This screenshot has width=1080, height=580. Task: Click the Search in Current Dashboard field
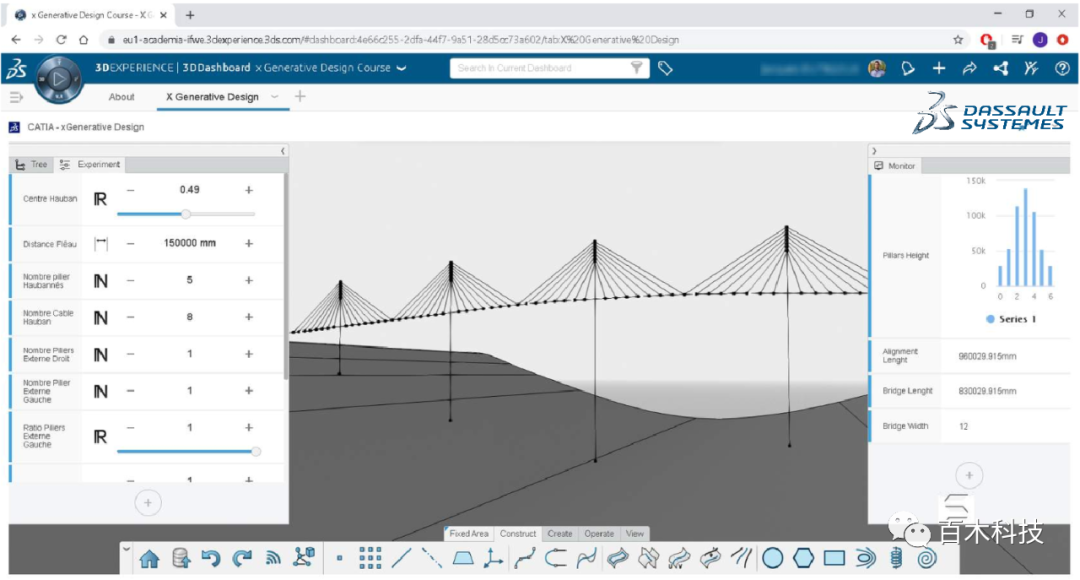[540, 68]
